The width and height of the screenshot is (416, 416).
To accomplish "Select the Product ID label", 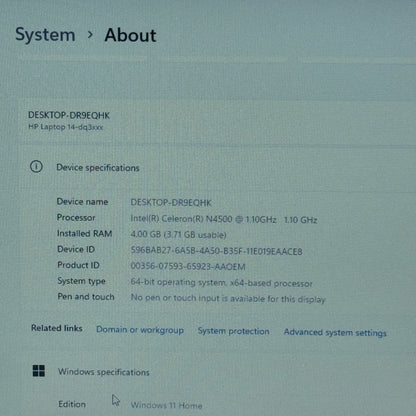I will point(78,265).
